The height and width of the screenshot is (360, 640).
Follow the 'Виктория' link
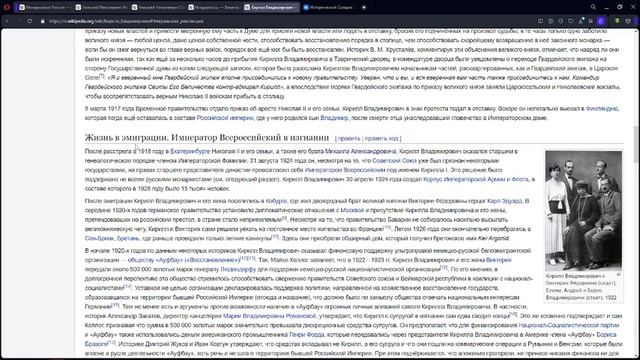tap(498, 260)
